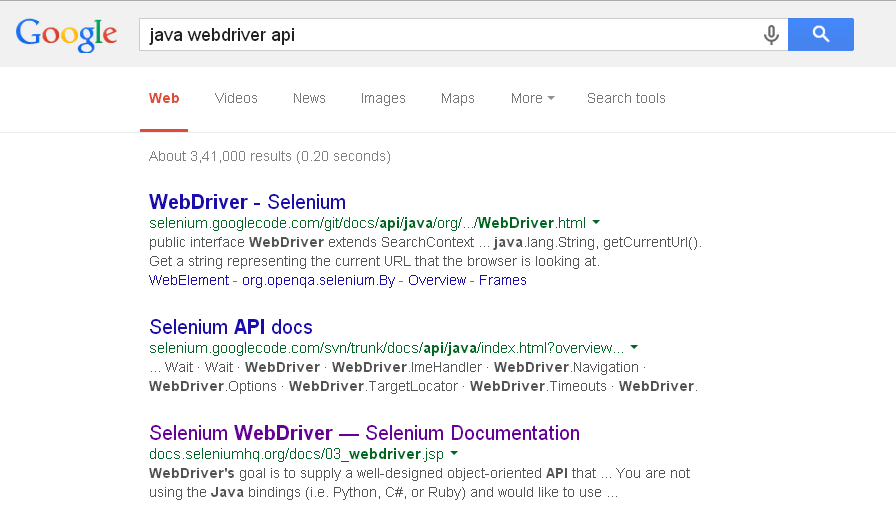Click snippet line 'using the Java bindings'
896x516 pixels.
[x=383, y=493]
